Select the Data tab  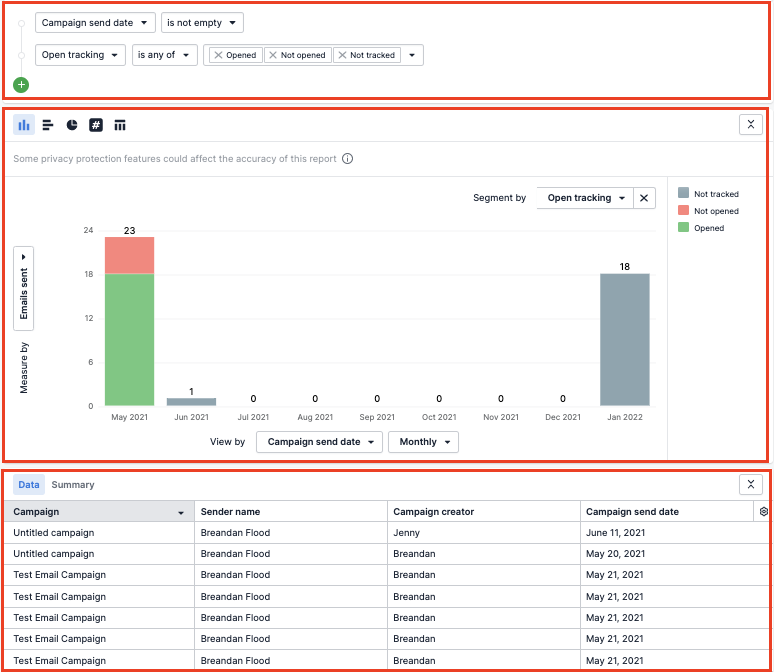[x=29, y=485]
